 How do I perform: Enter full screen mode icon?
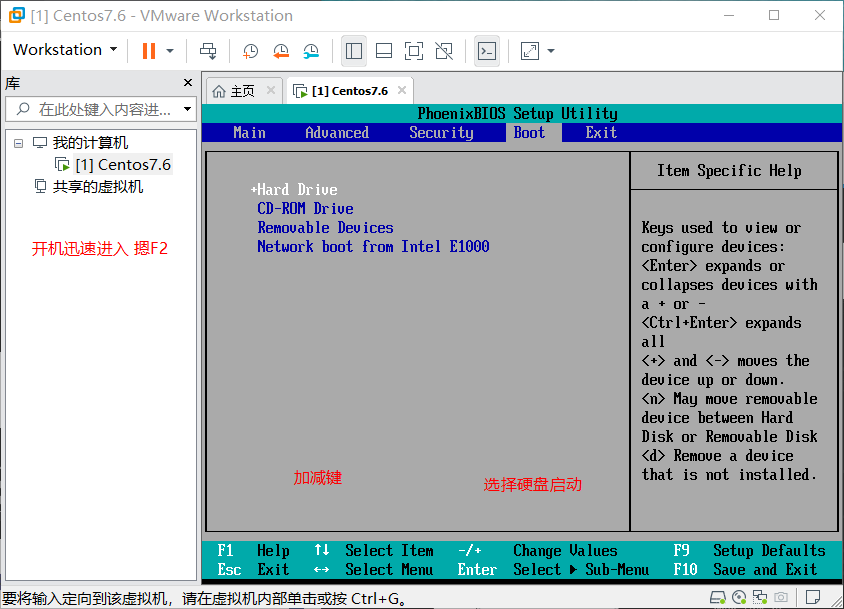(414, 51)
